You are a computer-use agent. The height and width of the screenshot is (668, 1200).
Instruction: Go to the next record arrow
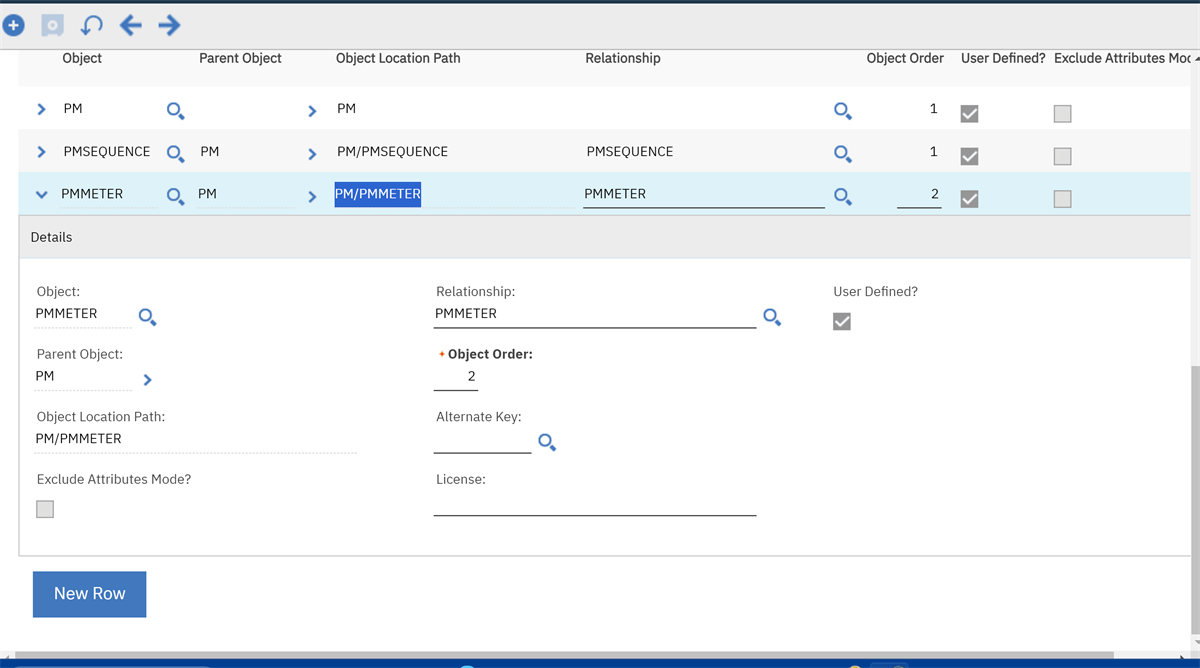tap(169, 25)
